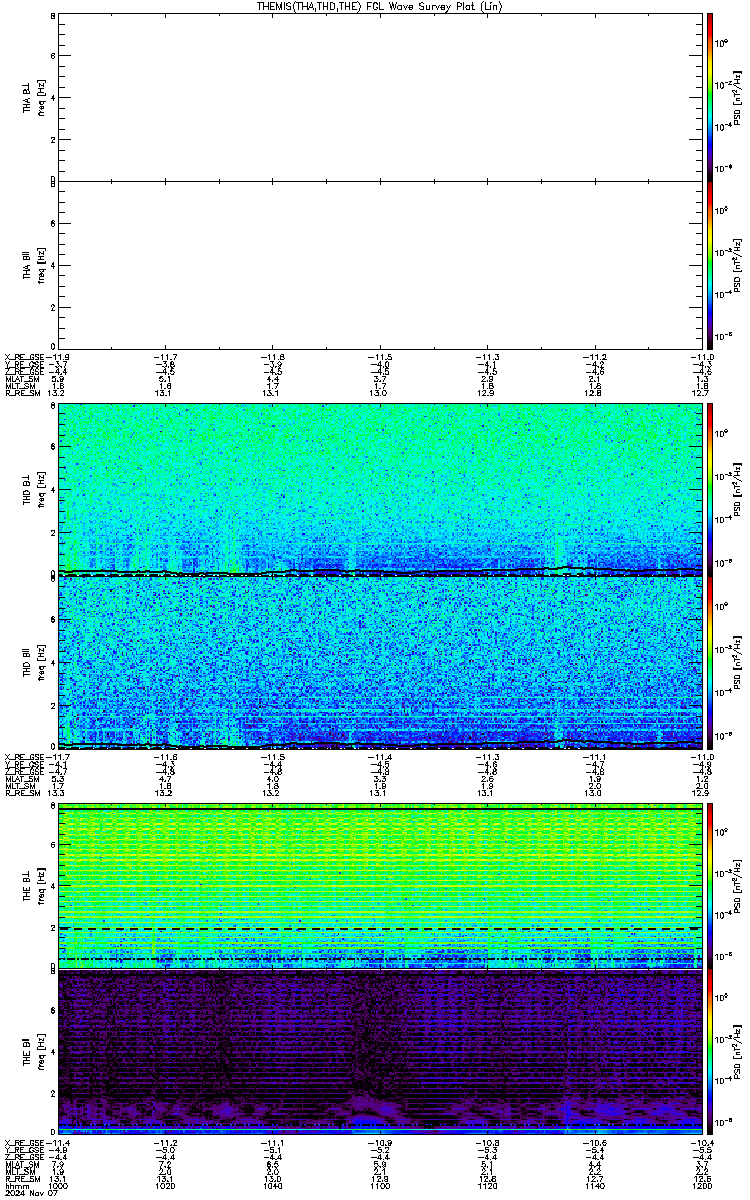
Task: Click the black gyrofrequency line in THD B-perpendicular panel
Action: point(380,572)
